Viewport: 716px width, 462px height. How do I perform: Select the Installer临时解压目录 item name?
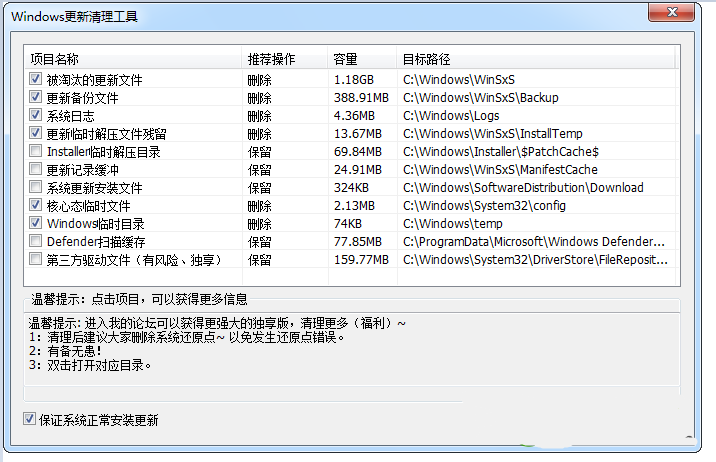pyautogui.click(x=104, y=152)
